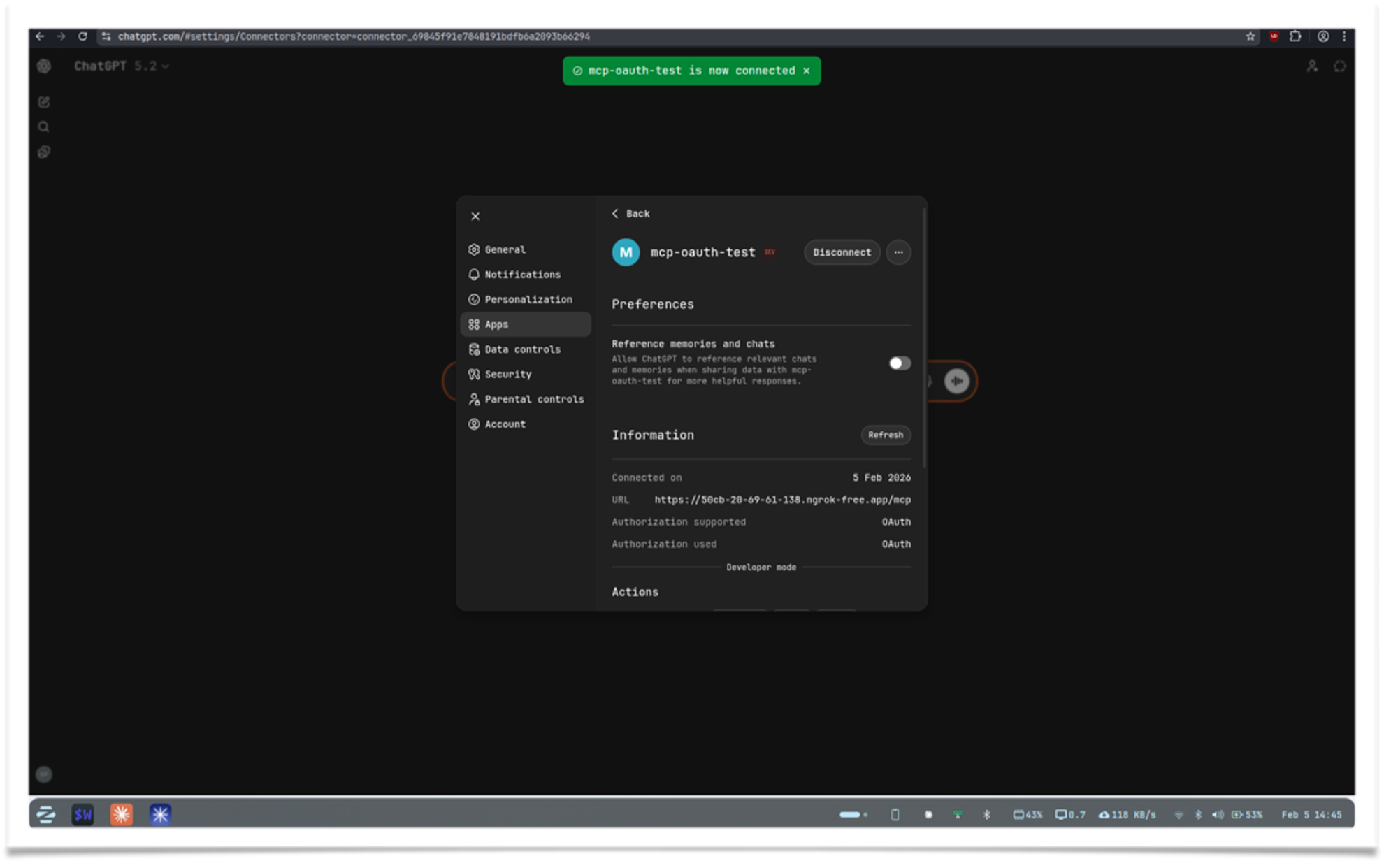Disconnect the mcp-oauth-test connector
1384x868 pixels.
tap(842, 252)
